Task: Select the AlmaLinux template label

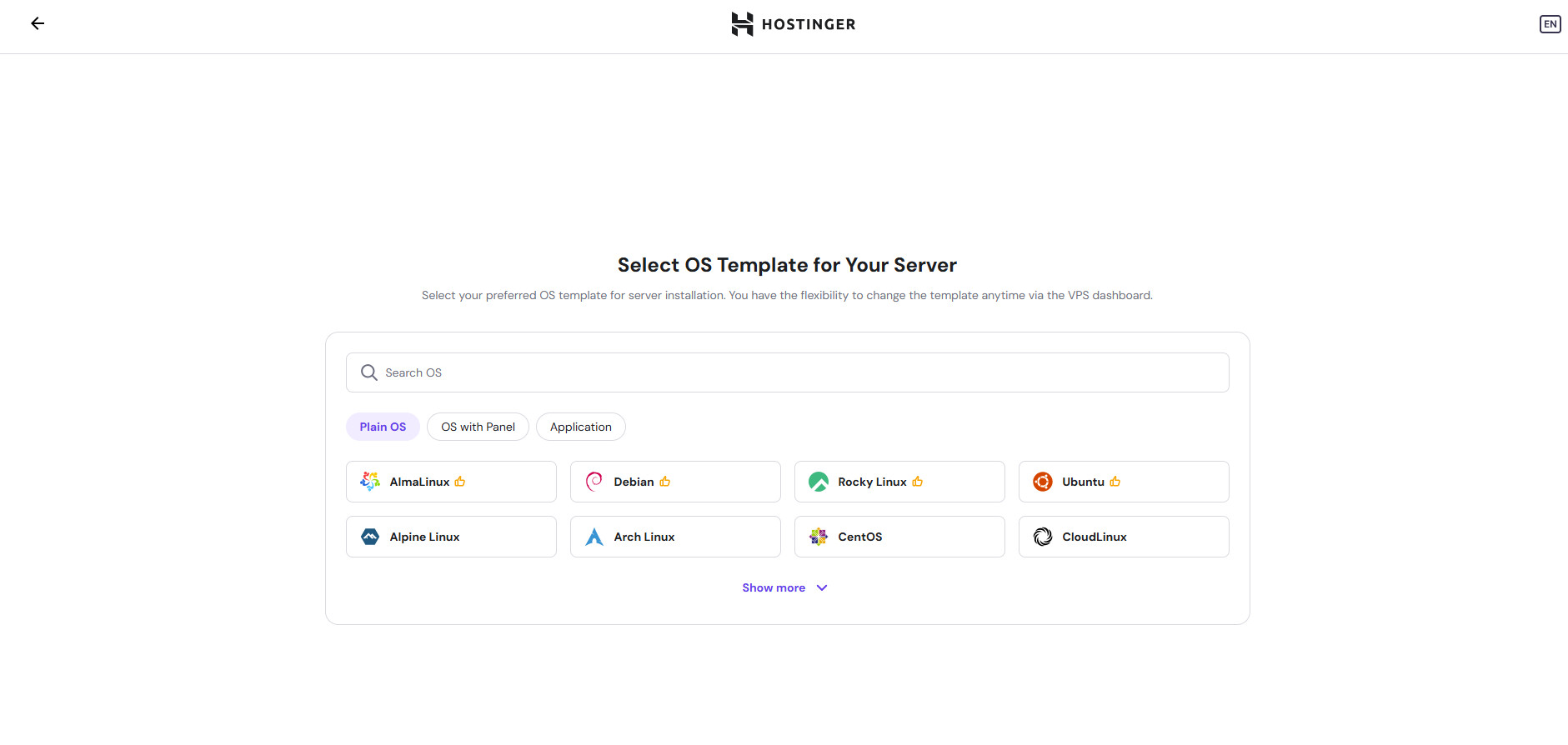Action: (x=419, y=482)
